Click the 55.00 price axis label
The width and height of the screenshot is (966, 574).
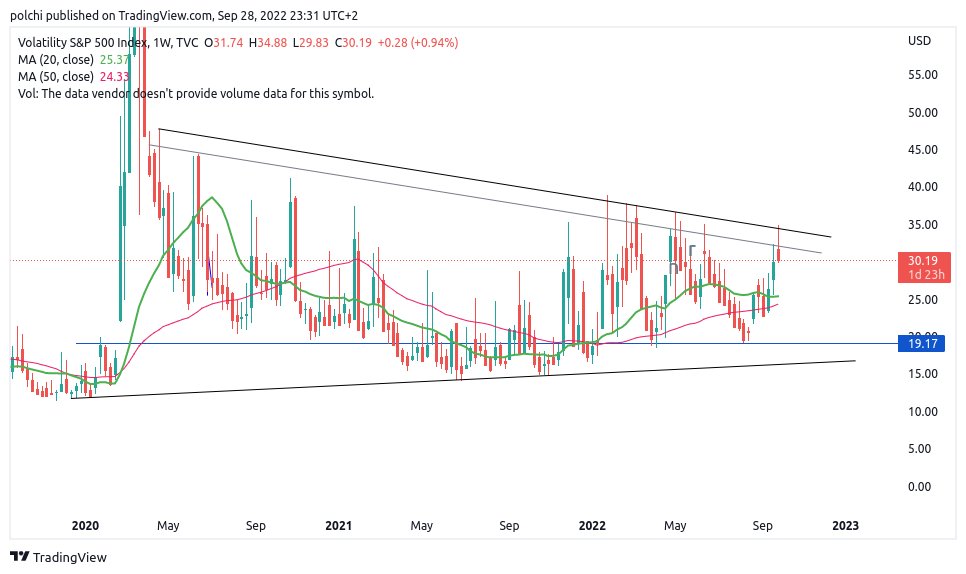pos(923,75)
